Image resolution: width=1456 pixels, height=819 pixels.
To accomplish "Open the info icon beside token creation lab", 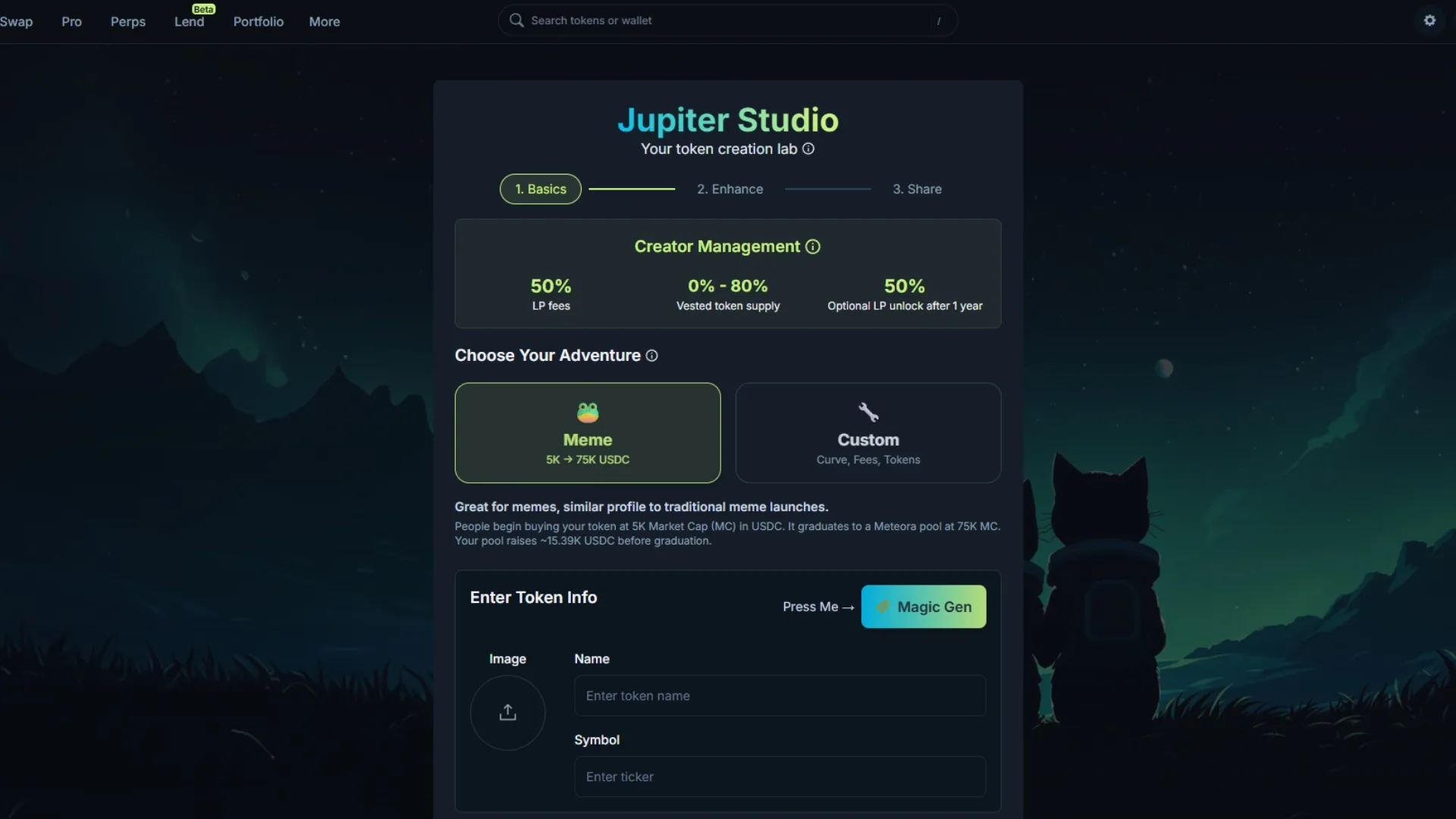I will click(808, 149).
